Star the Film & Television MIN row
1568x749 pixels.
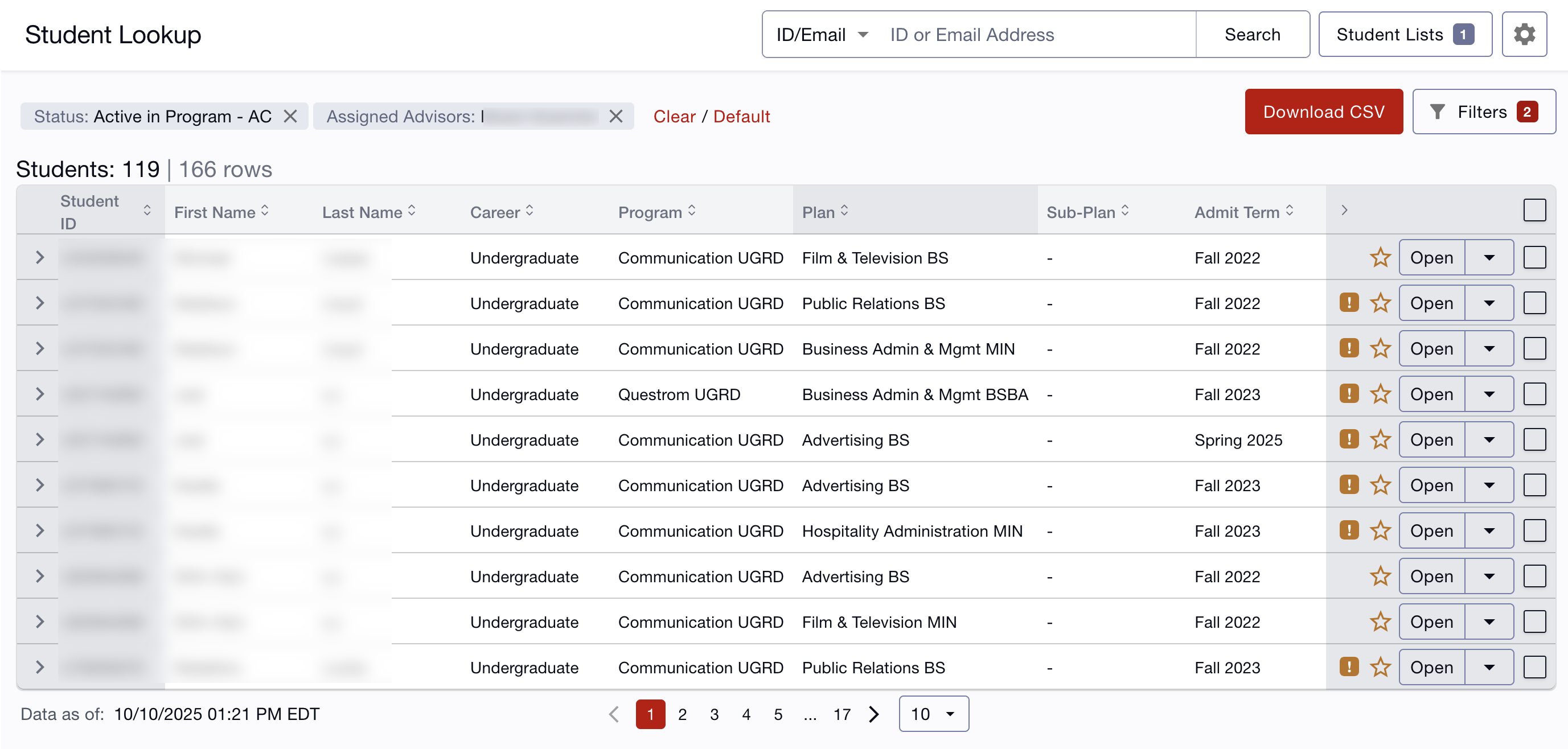[x=1380, y=622]
